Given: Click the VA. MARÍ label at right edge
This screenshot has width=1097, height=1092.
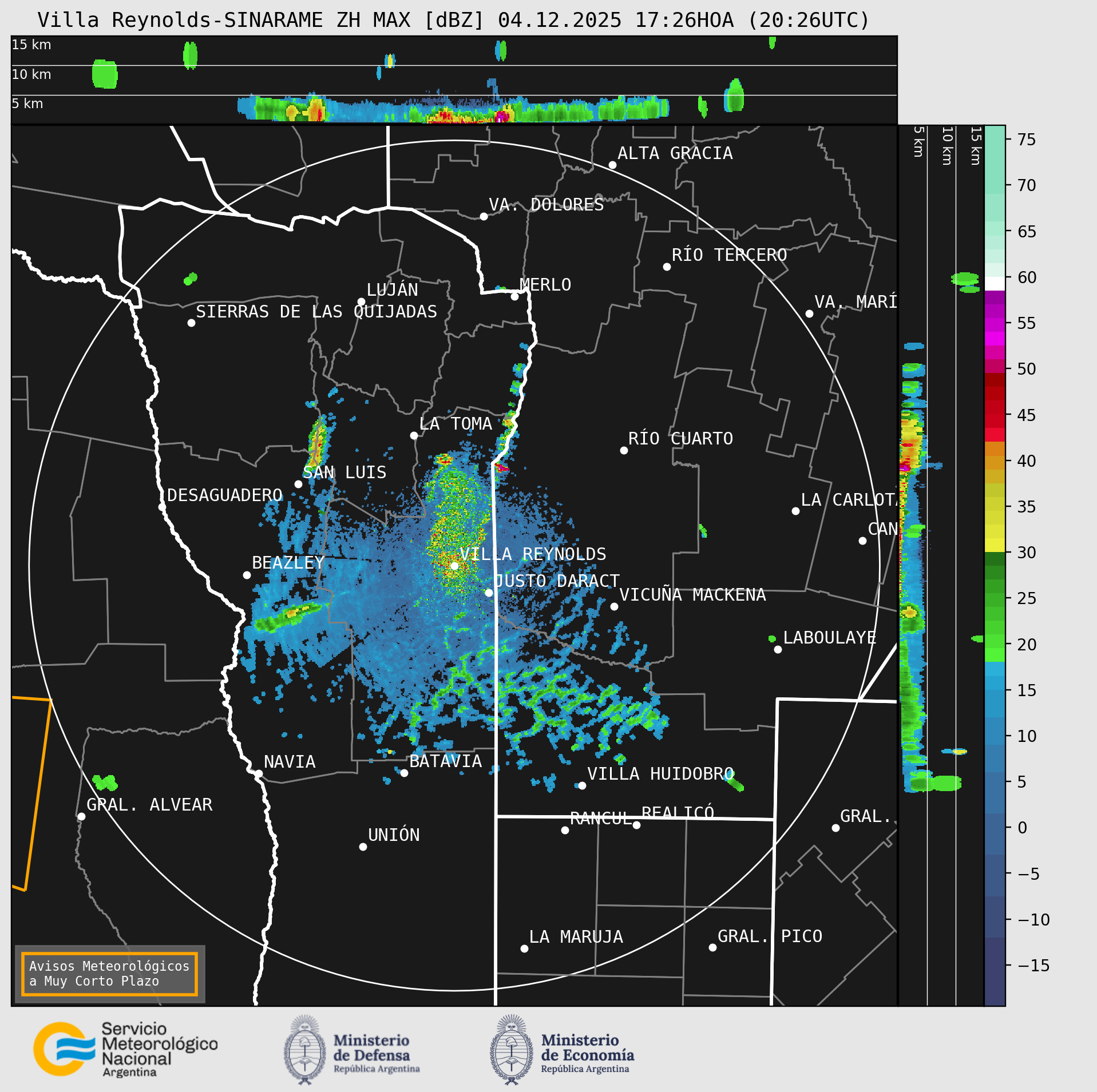Looking at the screenshot, I should point(856,302).
